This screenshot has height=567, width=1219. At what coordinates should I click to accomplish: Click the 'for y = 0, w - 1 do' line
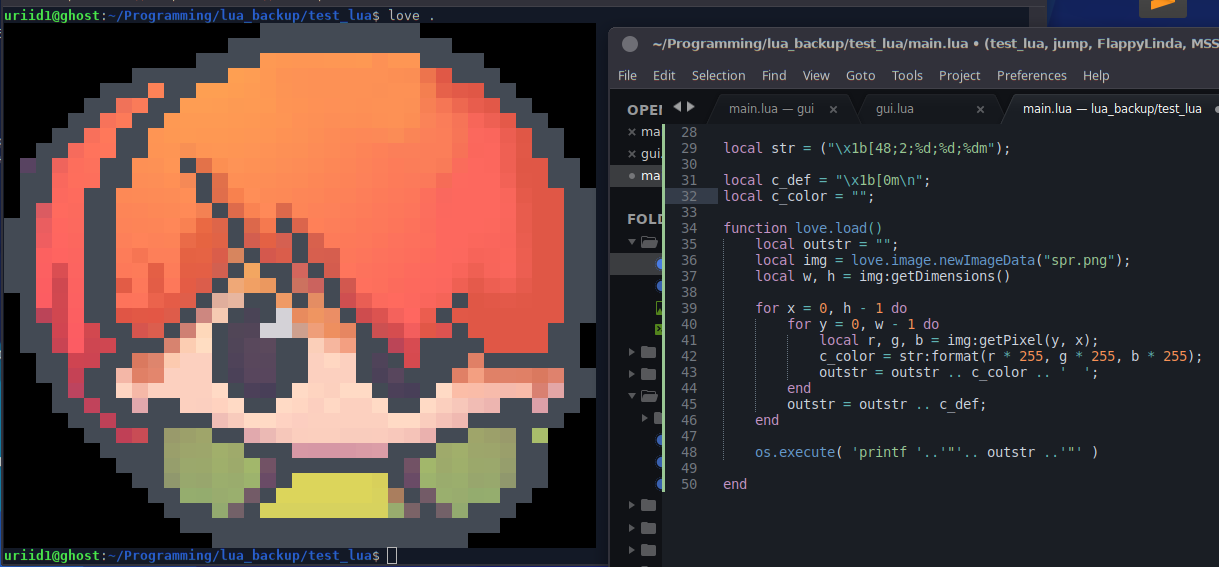[863, 324]
